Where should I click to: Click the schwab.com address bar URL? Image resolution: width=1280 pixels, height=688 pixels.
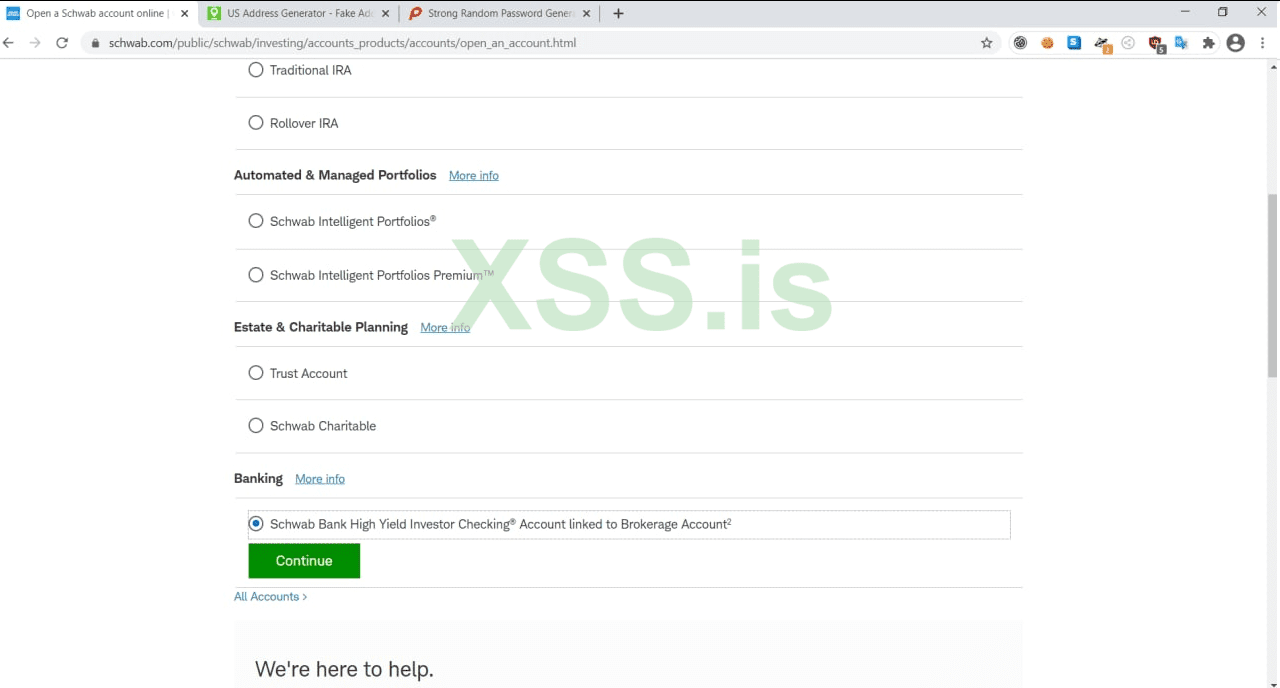(342, 43)
